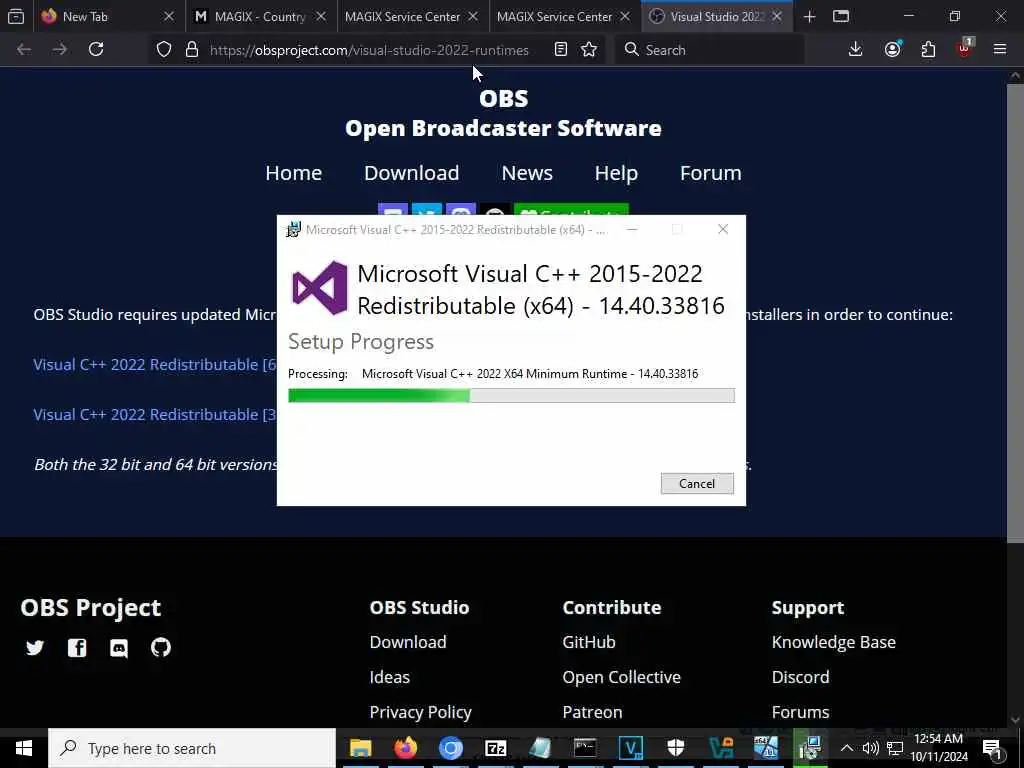Open the Firefox hamburger menu
Image resolution: width=1024 pixels, height=768 pixels.
point(1000,50)
